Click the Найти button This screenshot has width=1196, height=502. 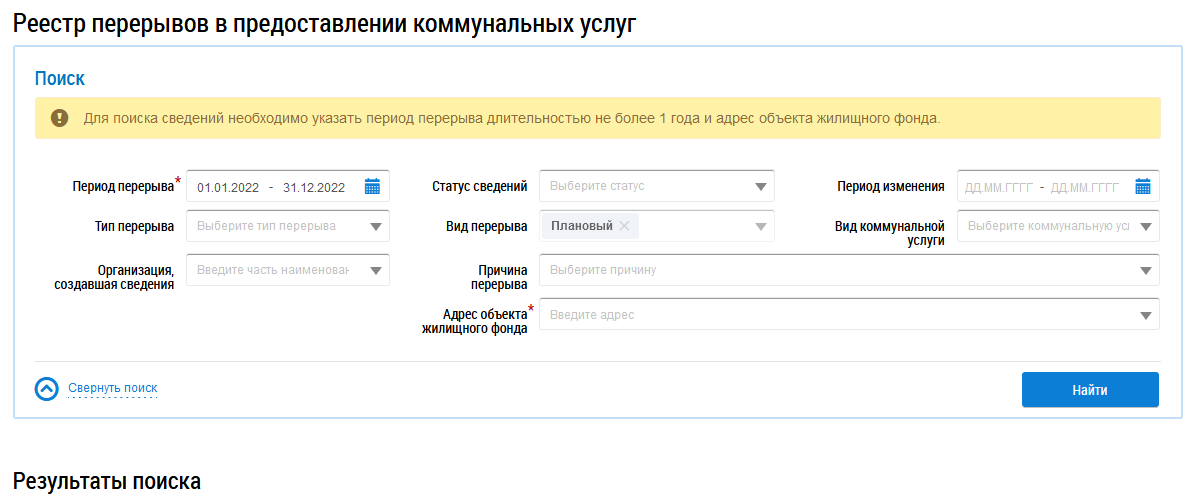[x=1089, y=390]
